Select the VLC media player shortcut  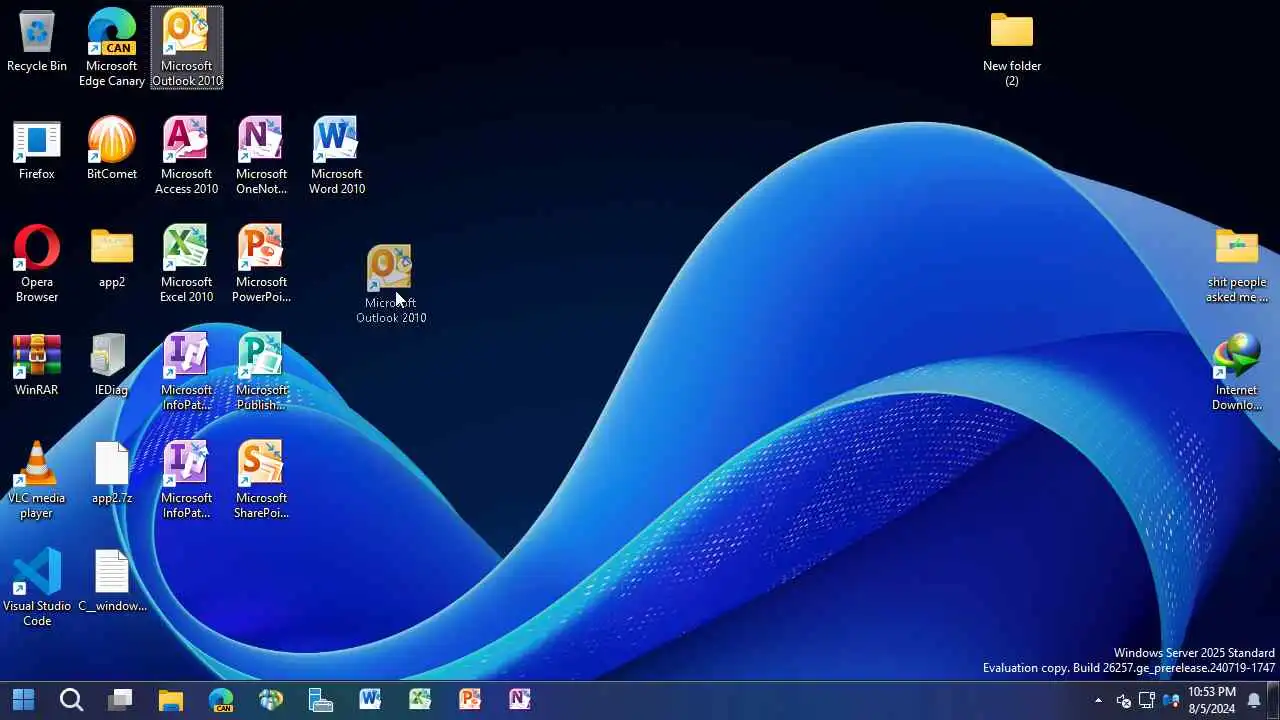(37, 480)
